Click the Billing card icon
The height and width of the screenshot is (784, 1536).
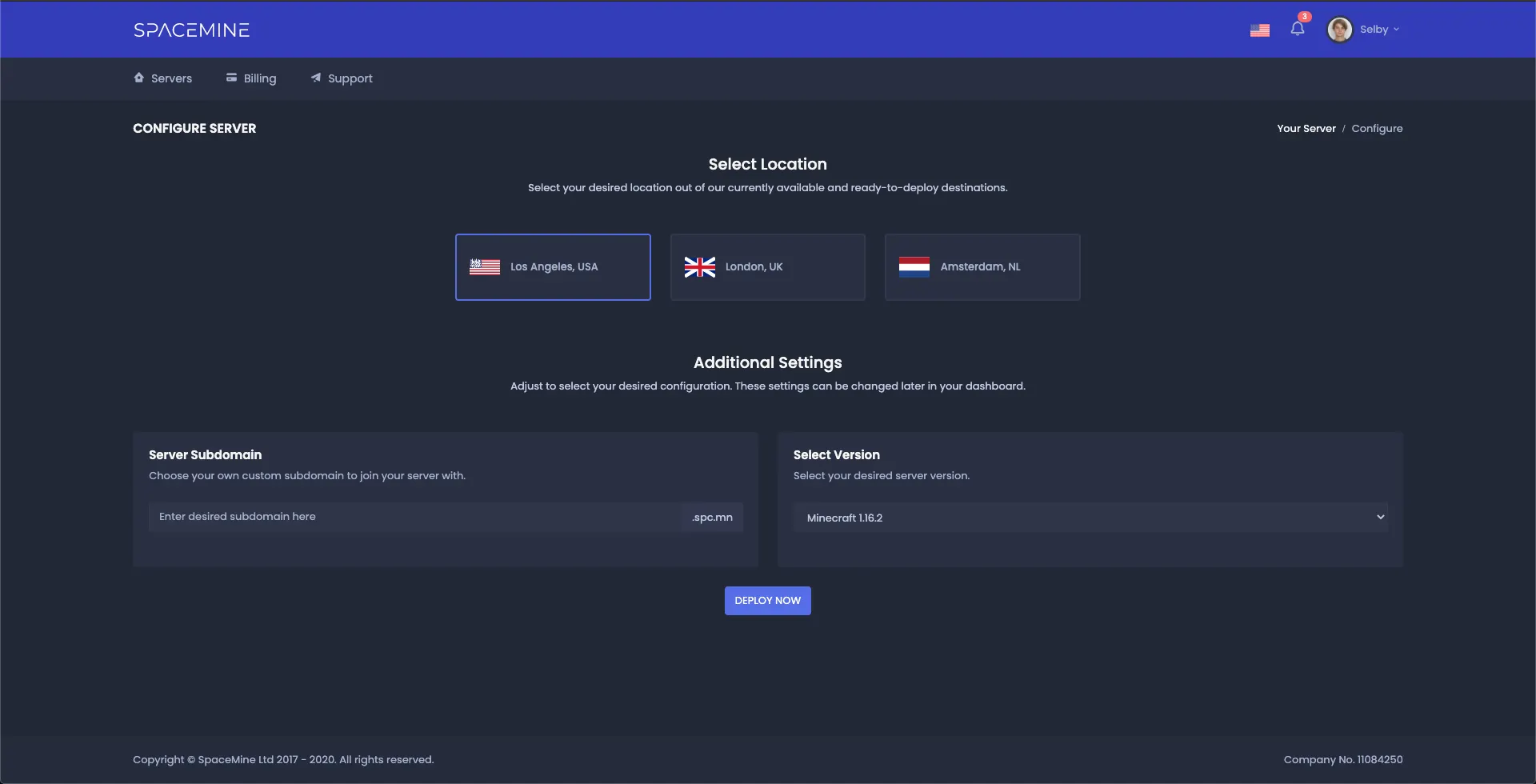point(231,78)
